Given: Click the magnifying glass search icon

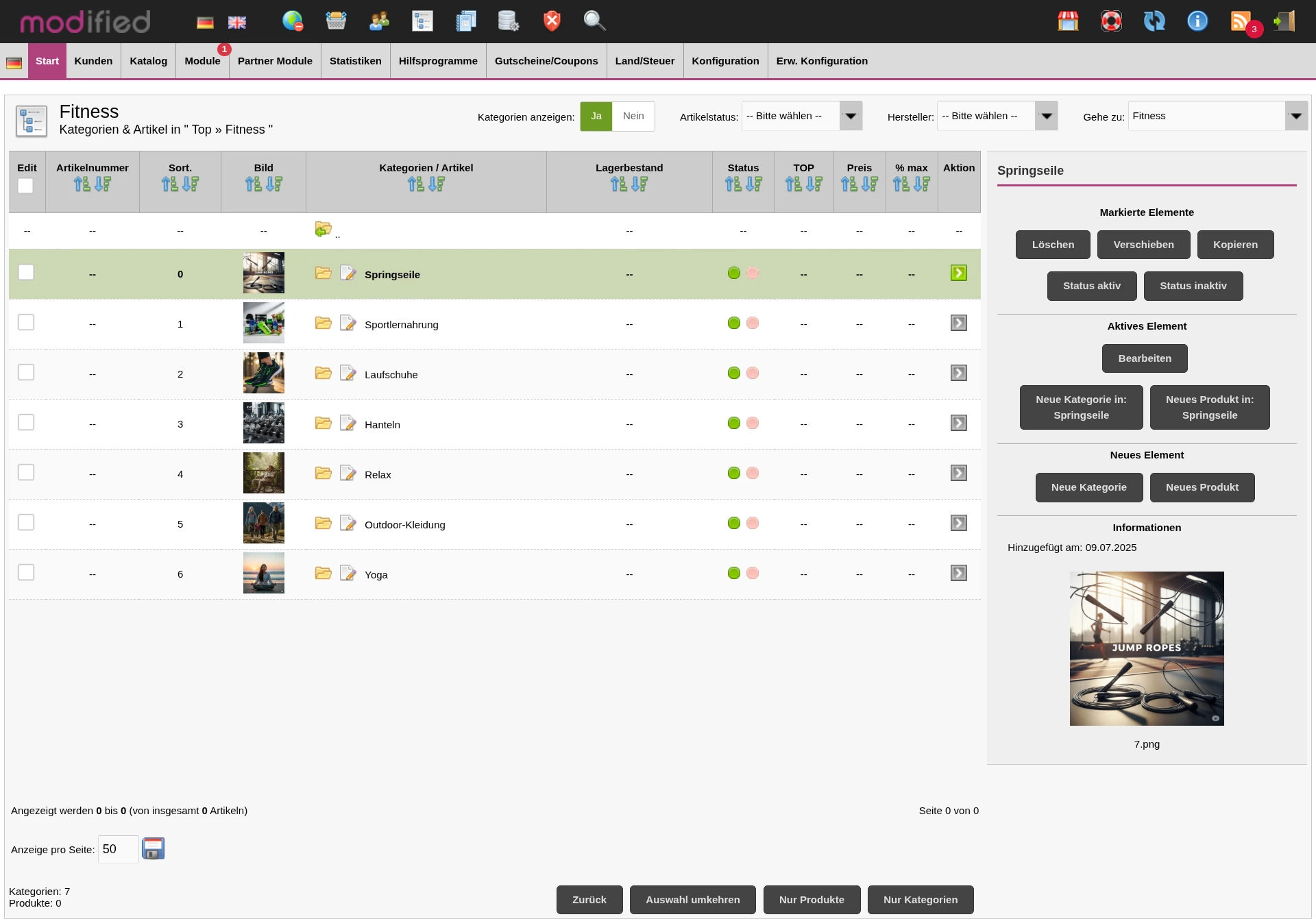Looking at the screenshot, I should click(x=594, y=21).
